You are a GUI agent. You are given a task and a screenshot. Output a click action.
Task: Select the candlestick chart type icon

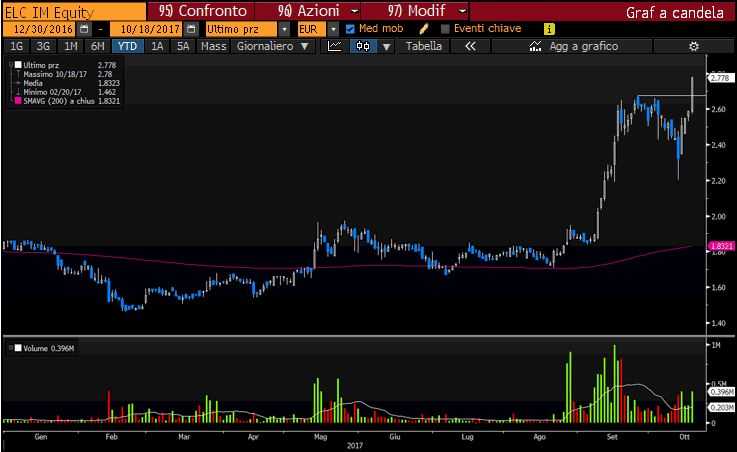(363, 46)
